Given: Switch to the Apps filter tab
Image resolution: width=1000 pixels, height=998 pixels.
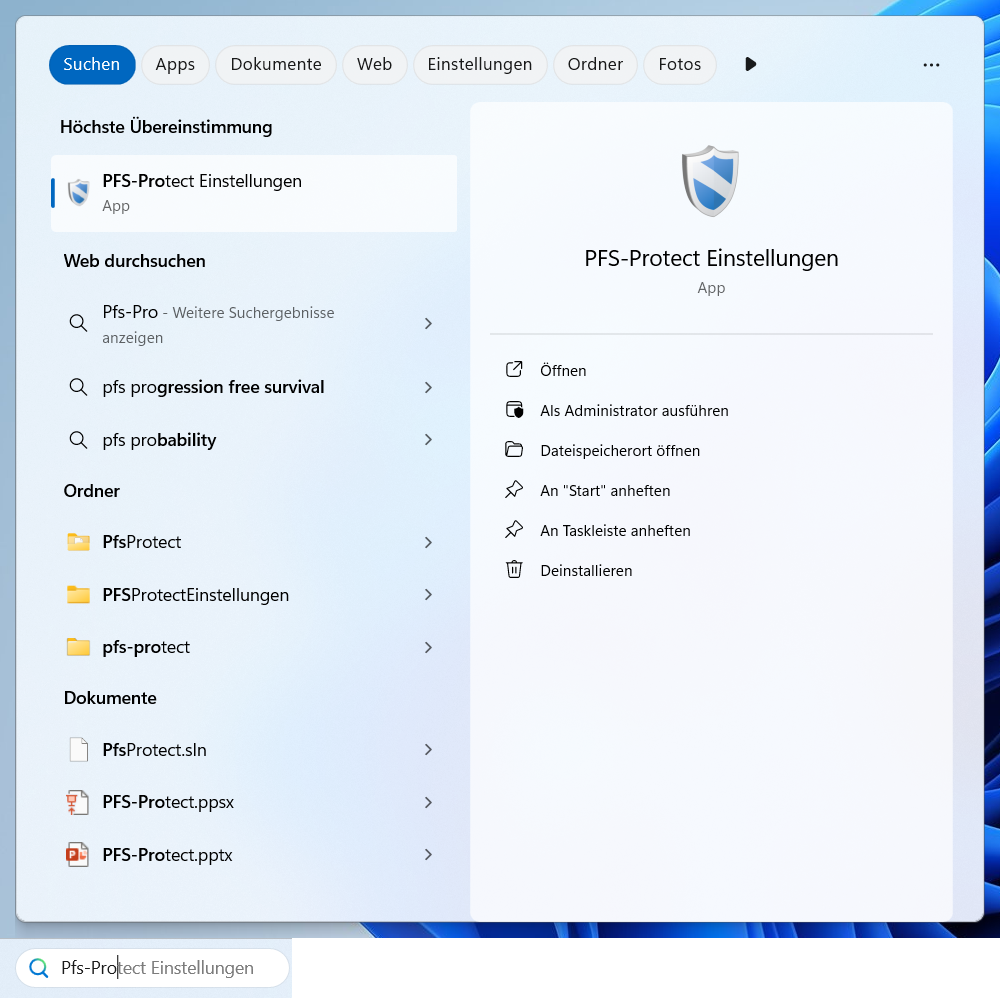Looking at the screenshot, I should pyautogui.click(x=175, y=64).
